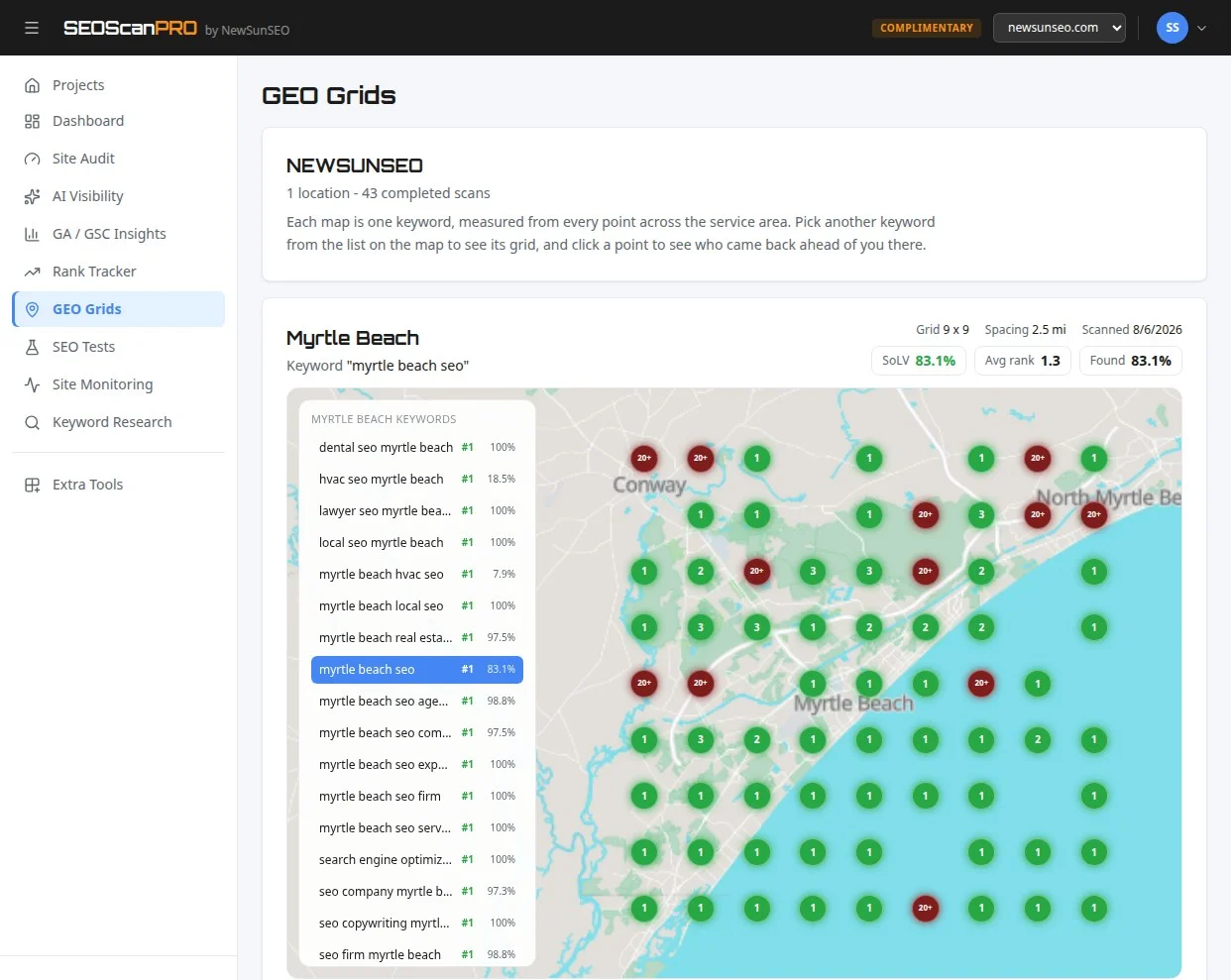
Task: Click the Grid 9 x 9 label
Action: tap(943, 330)
